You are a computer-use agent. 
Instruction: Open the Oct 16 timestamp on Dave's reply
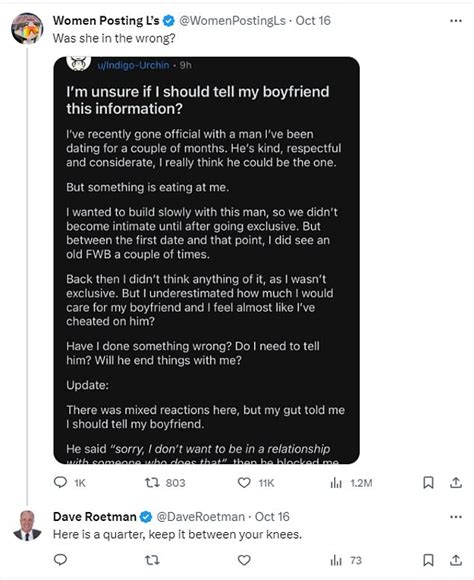(272, 517)
